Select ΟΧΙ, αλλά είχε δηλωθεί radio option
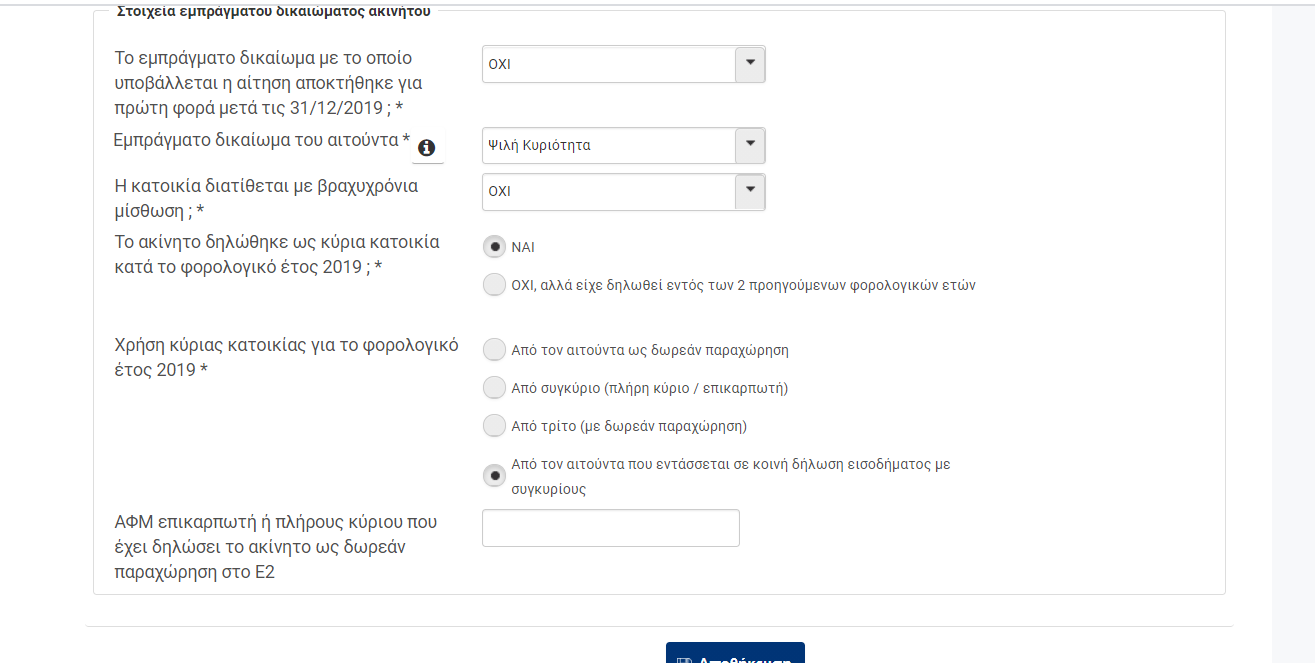Viewport: 1315px width, 663px height. coord(494,285)
